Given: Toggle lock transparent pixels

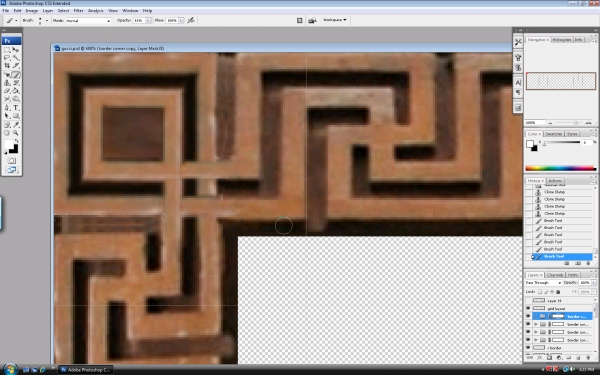Looking at the screenshot, I should [540, 292].
